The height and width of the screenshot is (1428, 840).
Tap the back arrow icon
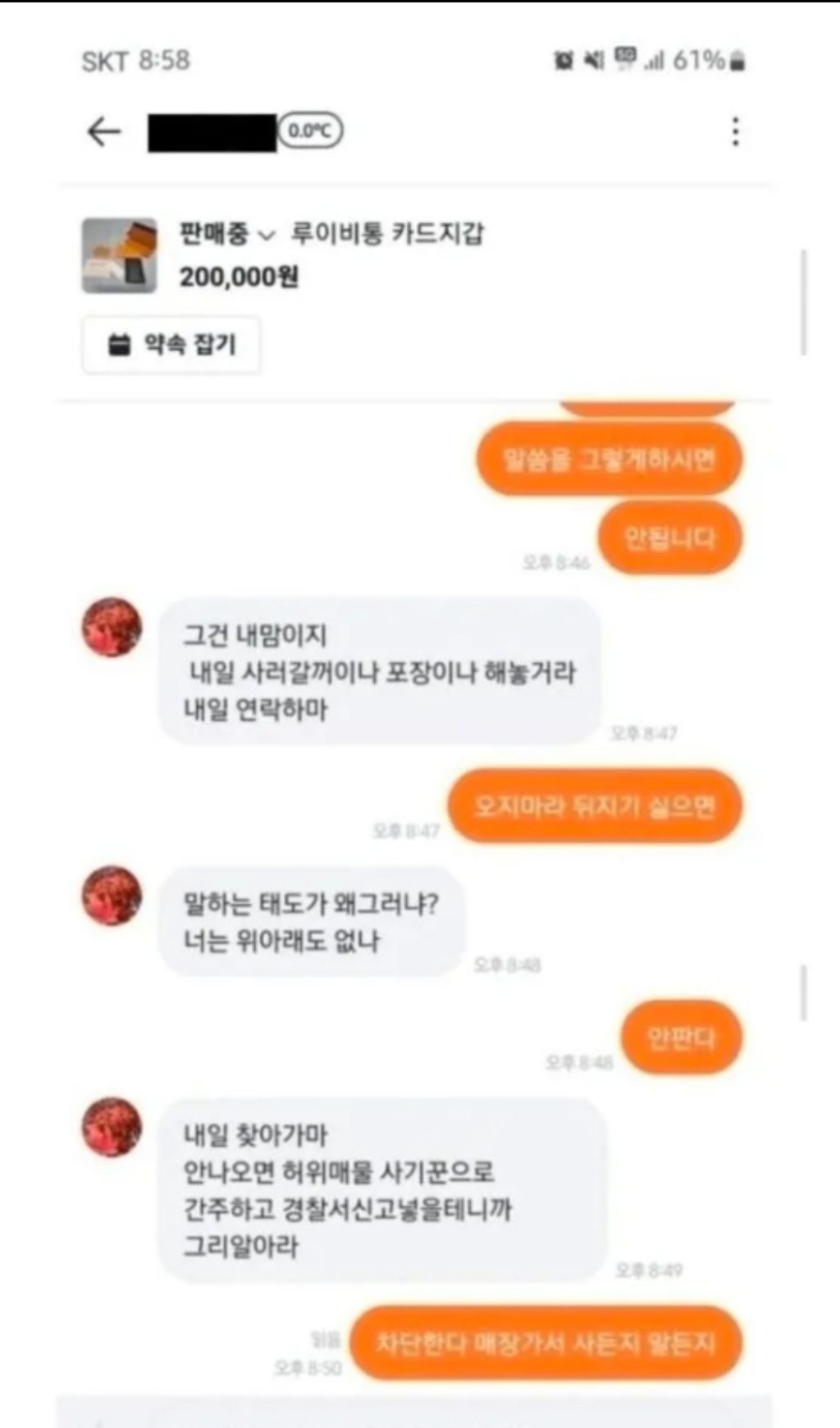pos(104,131)
